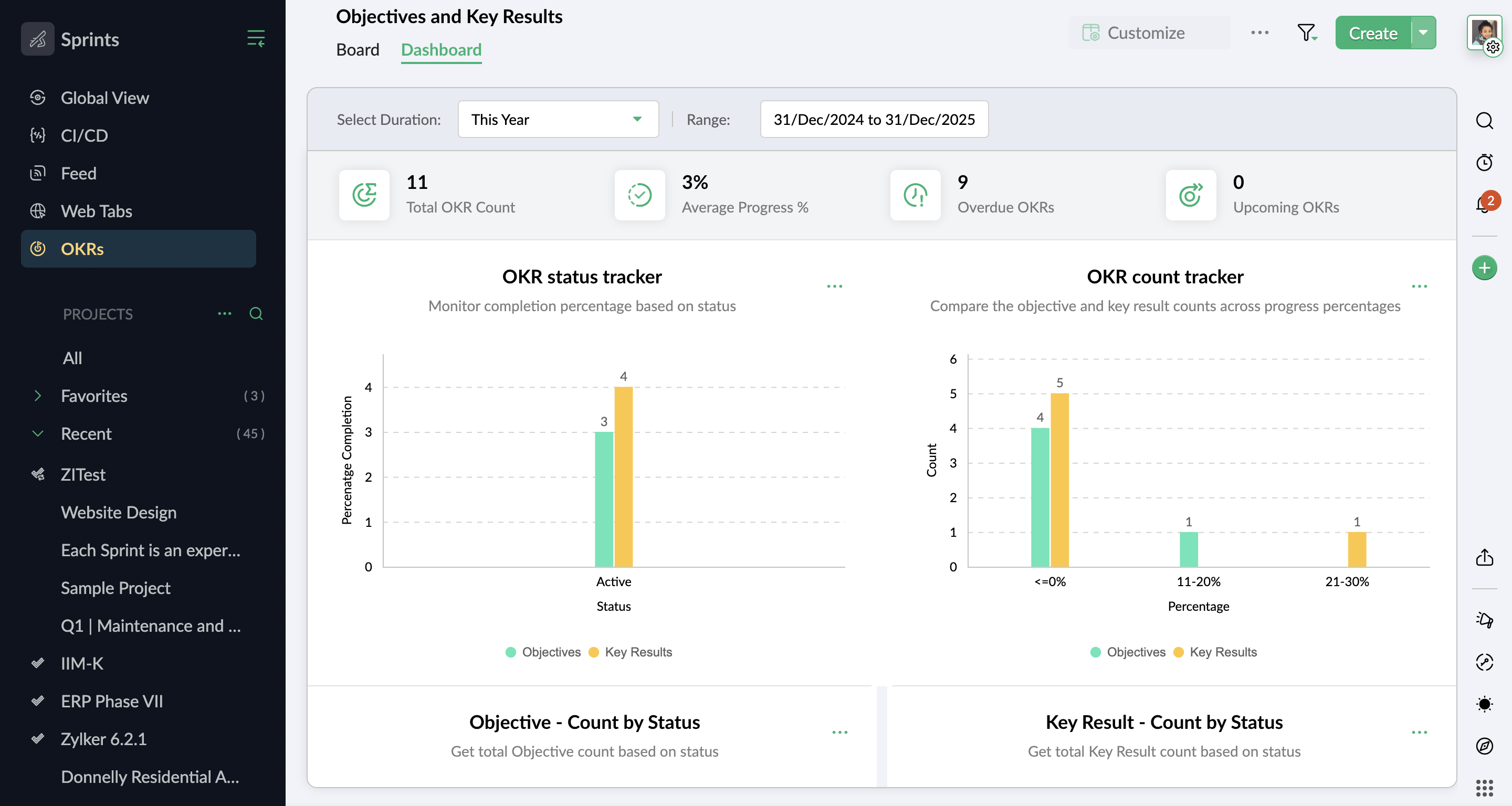Screen dimensions: 1512x806
Task: Click the Average Progress % icon
Action: tap(640, 195)
